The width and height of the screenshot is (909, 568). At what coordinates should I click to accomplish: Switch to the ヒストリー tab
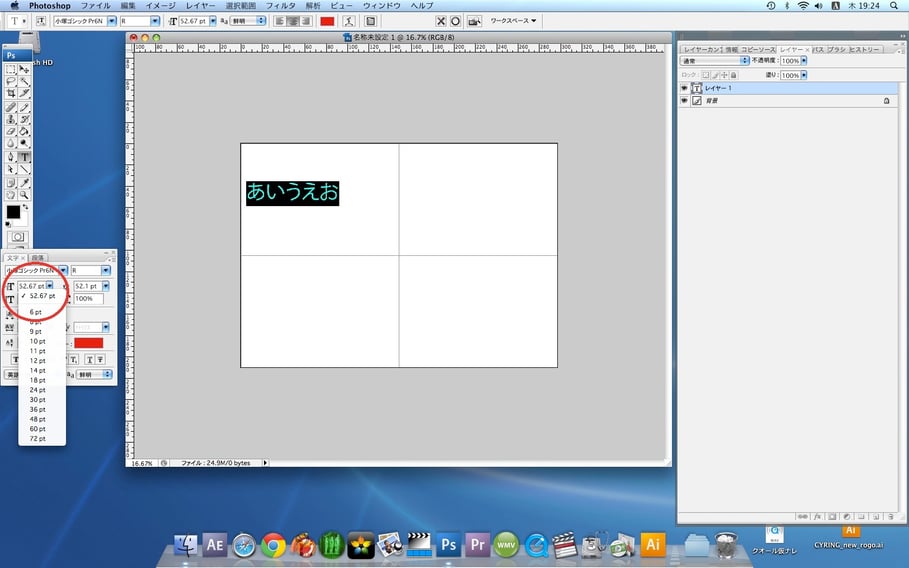tap(864, 48)
